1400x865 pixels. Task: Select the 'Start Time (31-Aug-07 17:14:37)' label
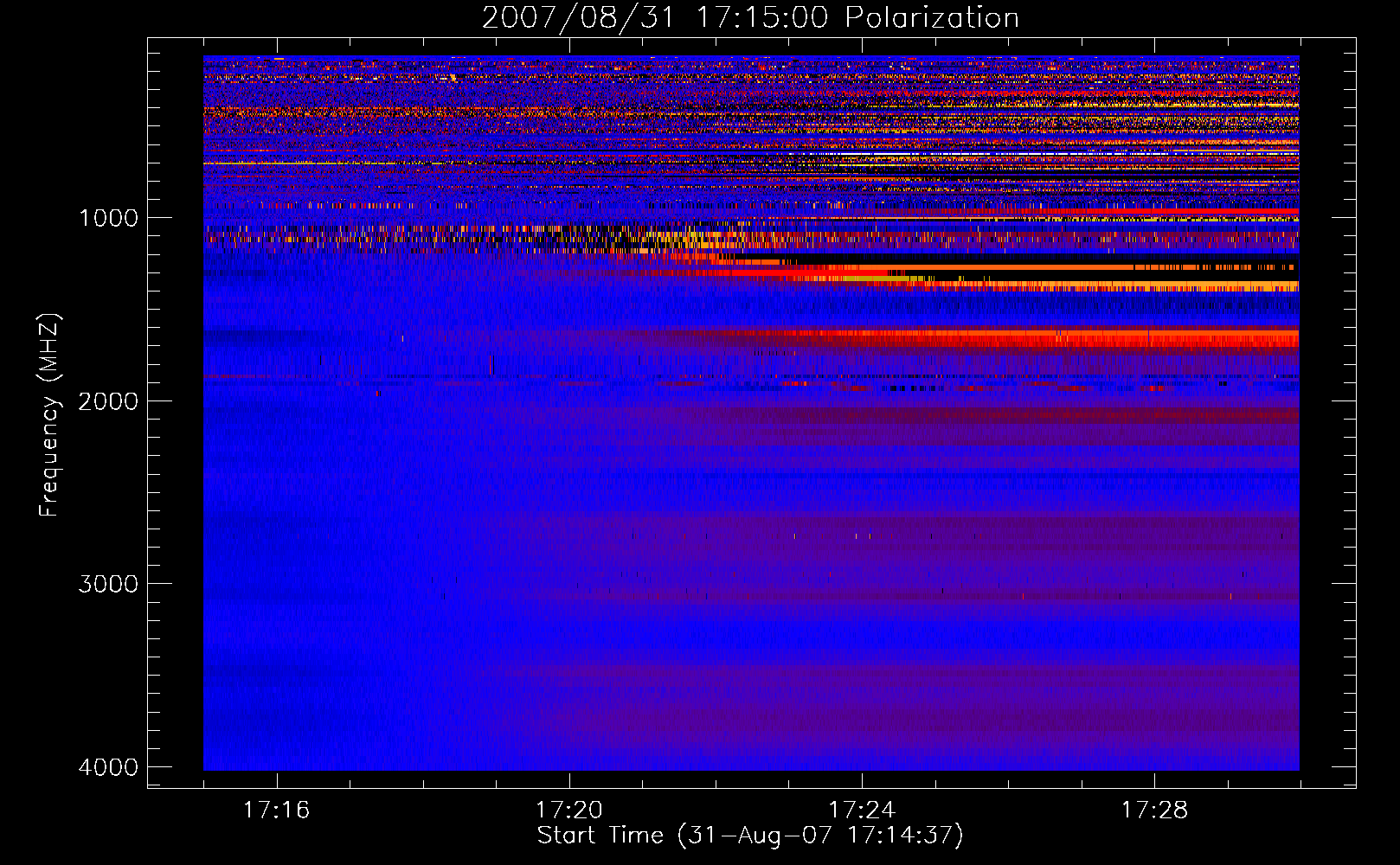pyautogui.click(x=750, y=836)
